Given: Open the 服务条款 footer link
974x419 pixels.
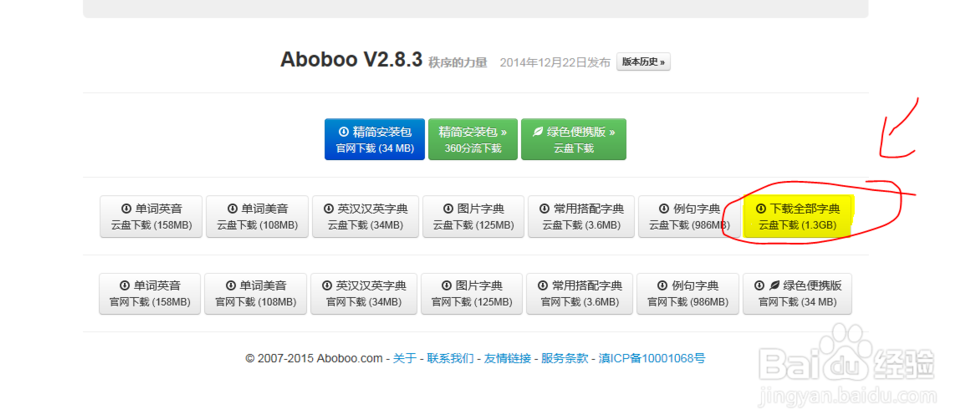Looking at the screenshot, I should click(x=565, y=358).
